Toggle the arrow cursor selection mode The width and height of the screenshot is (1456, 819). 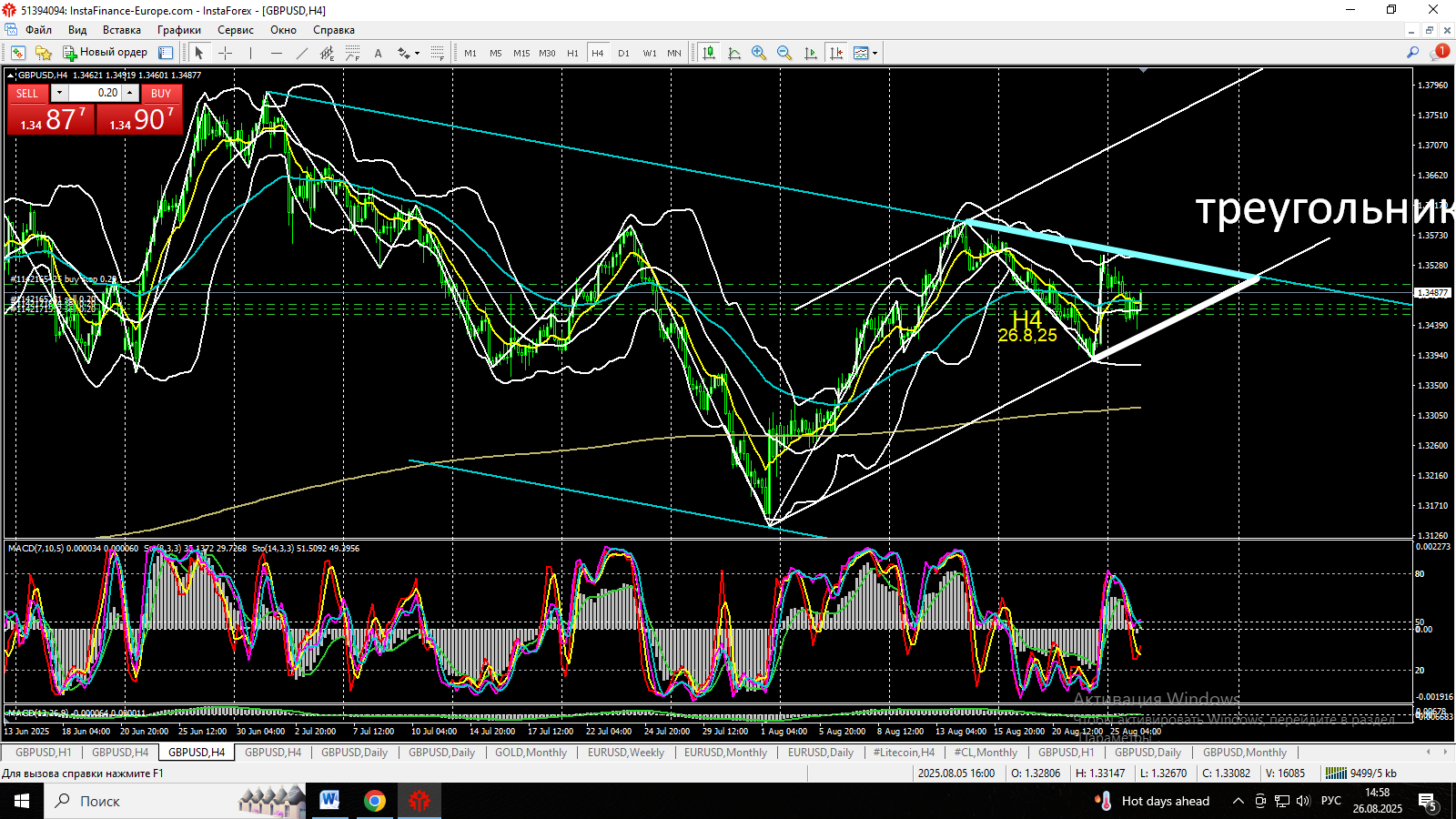199,53
